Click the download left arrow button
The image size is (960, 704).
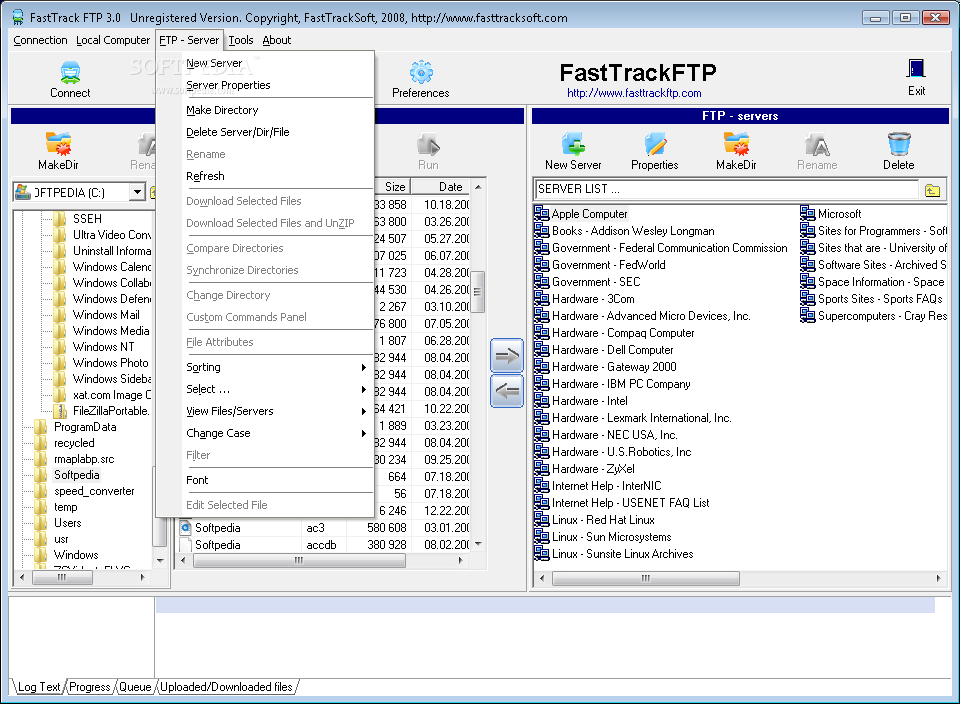click(507, 391)
